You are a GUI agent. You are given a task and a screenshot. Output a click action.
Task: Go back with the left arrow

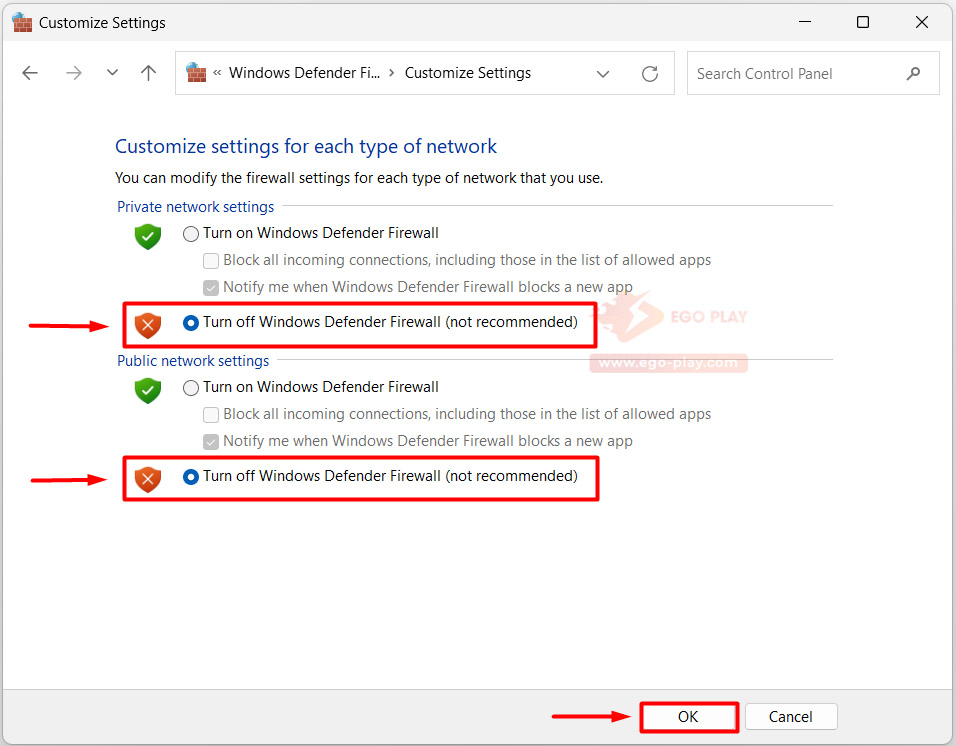[30, 74]
